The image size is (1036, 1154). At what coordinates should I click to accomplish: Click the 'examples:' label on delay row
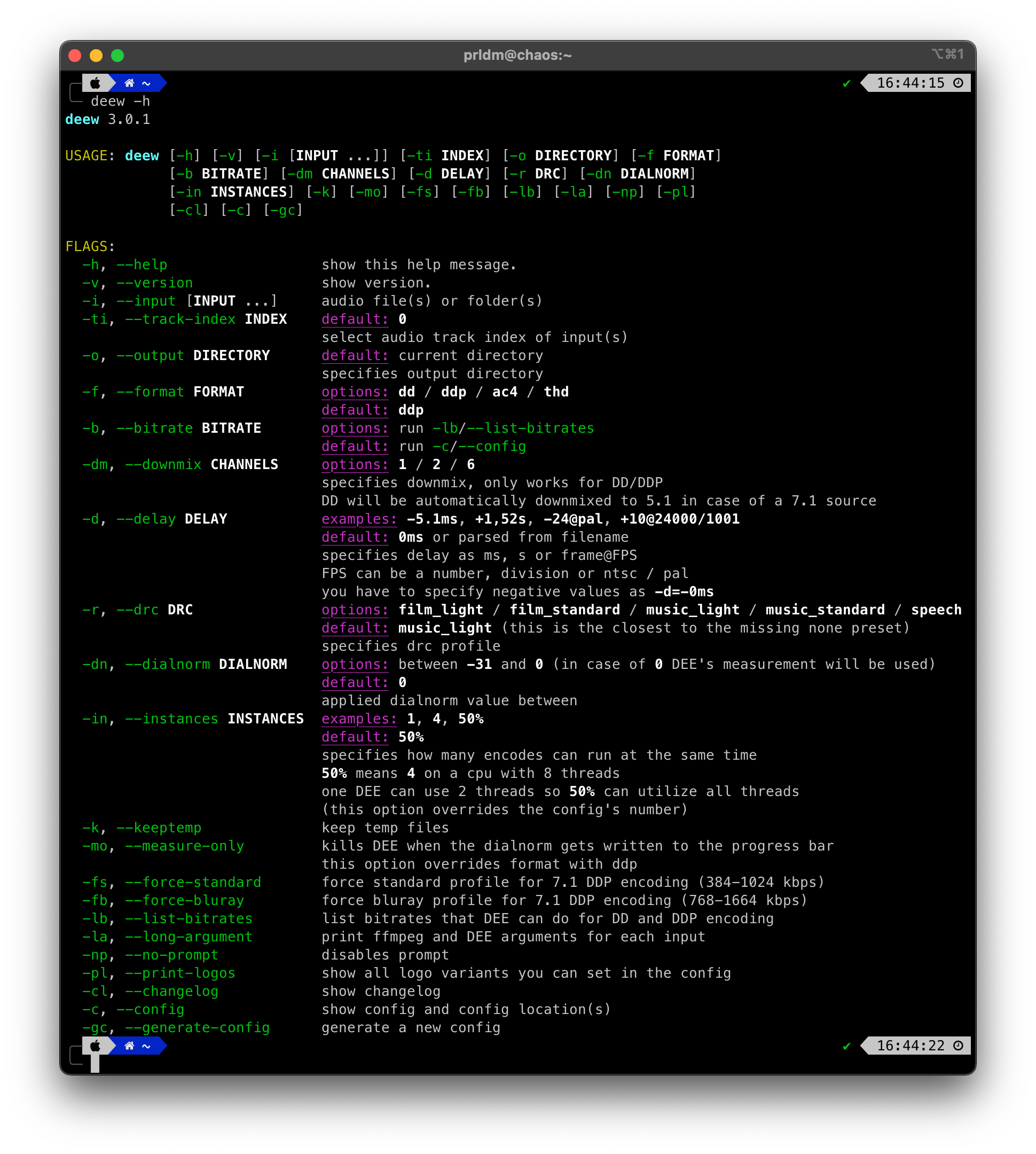pyautogui.click(x=359, y=519)
